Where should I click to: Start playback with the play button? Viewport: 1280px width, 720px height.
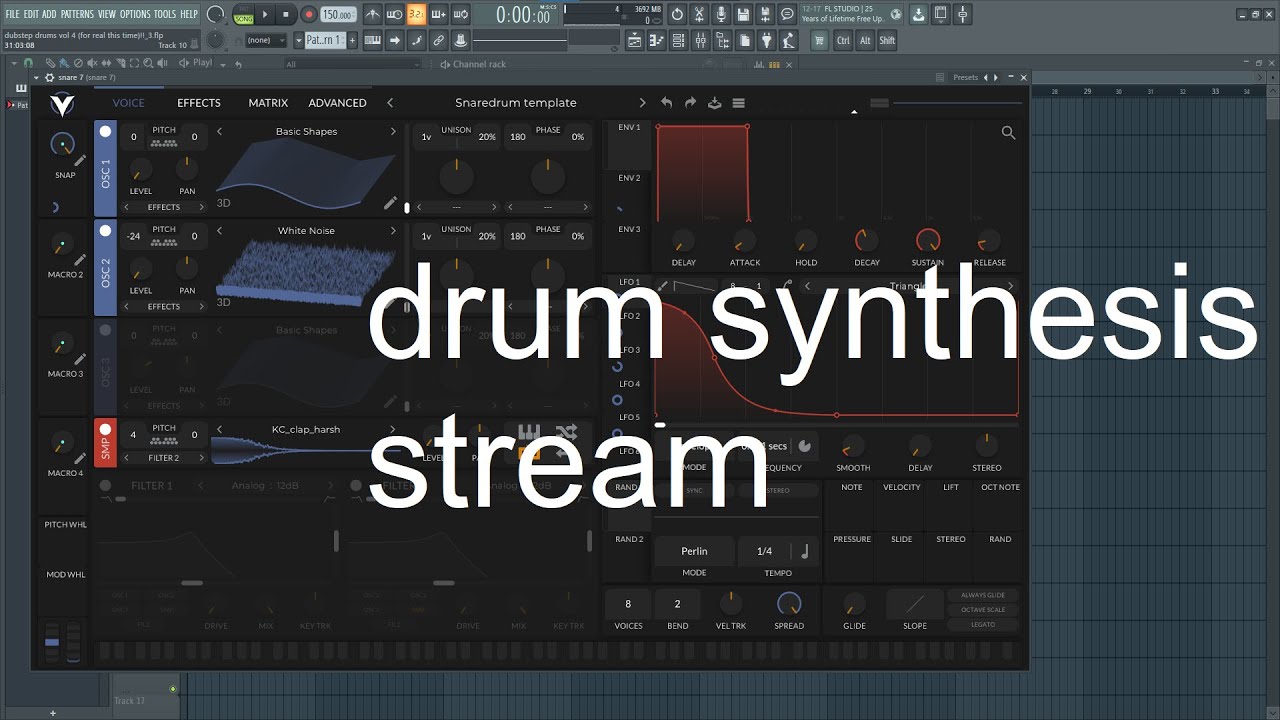[x=265, y=14]
